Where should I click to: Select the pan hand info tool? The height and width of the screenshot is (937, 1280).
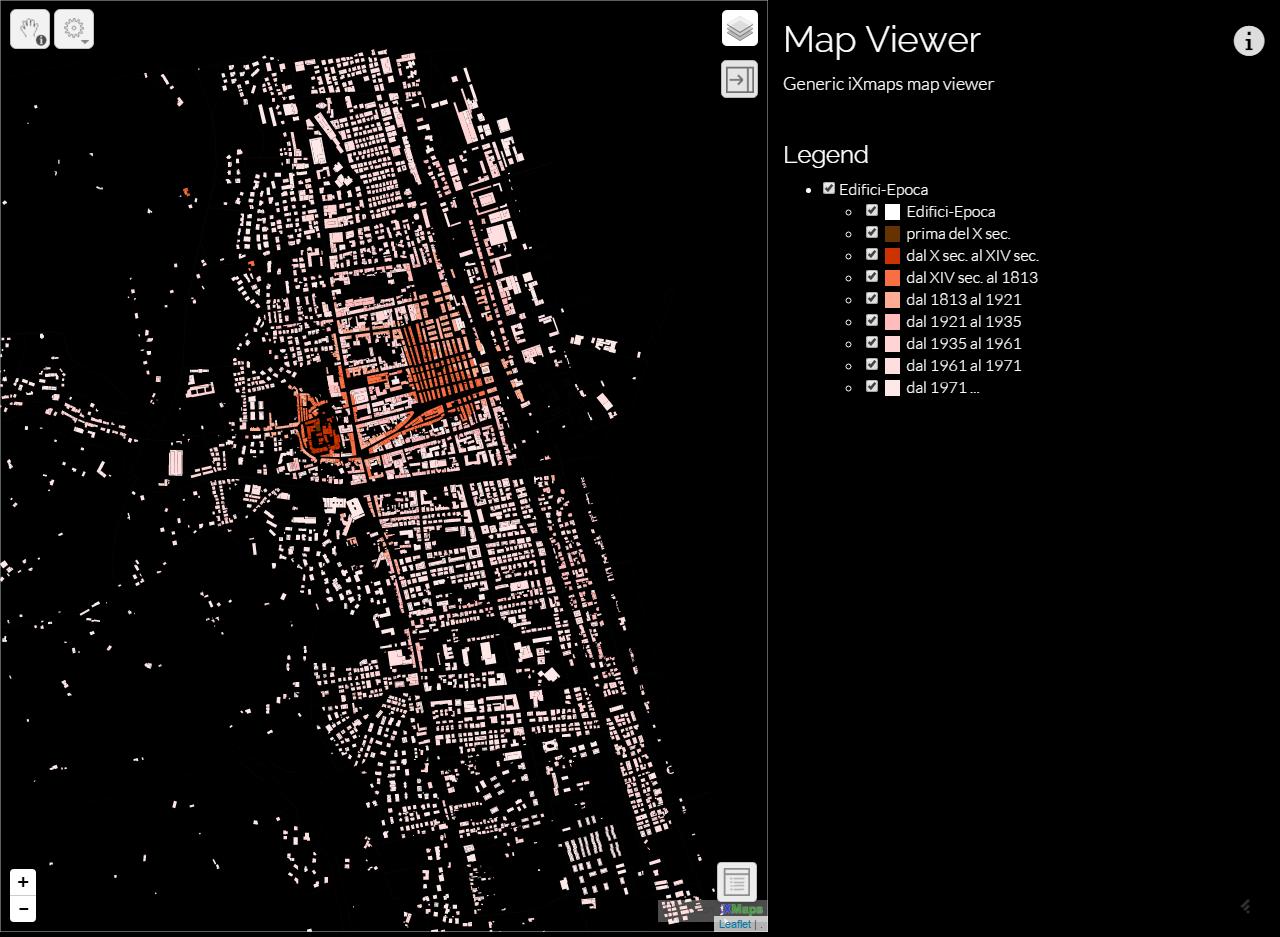(x=30, y=29)
